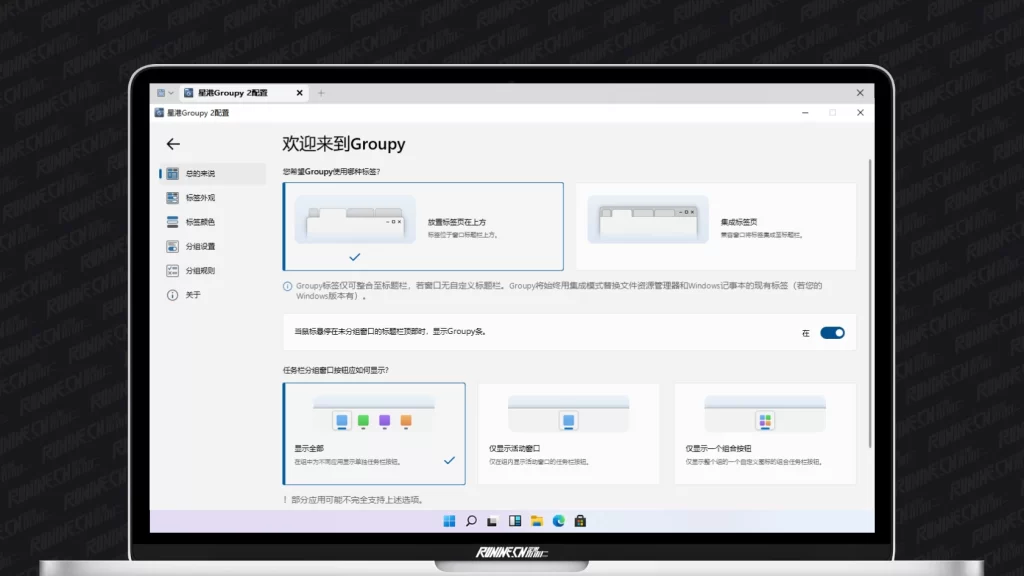Choose 显示全部 taskbar button option

[374, 433]
